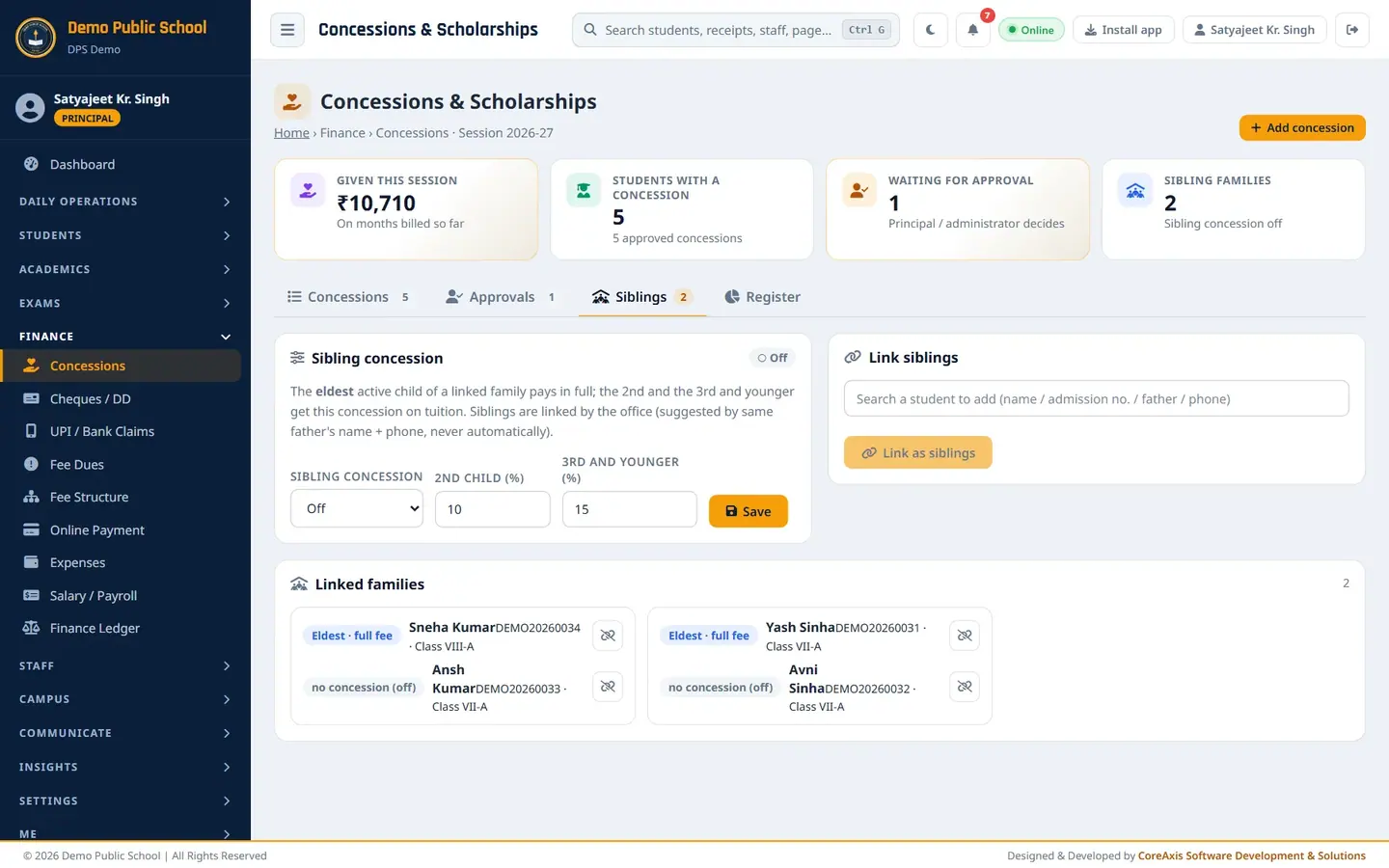Switch to the Concessions tab

pyautogui.click(x=349, y=297)
